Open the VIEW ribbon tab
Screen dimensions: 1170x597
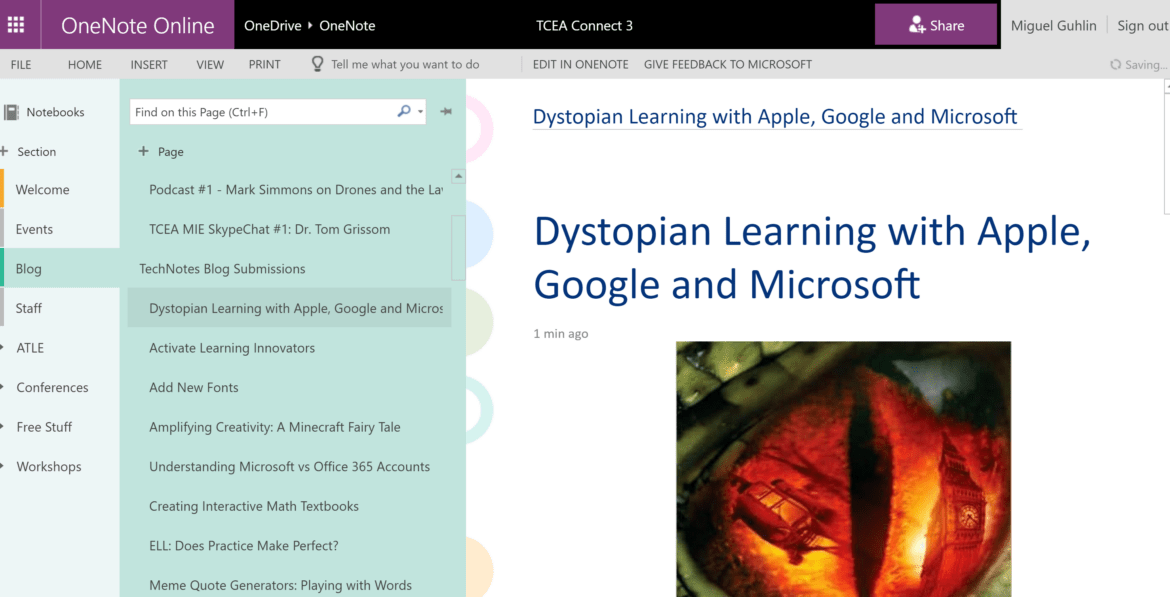[210, 64]
